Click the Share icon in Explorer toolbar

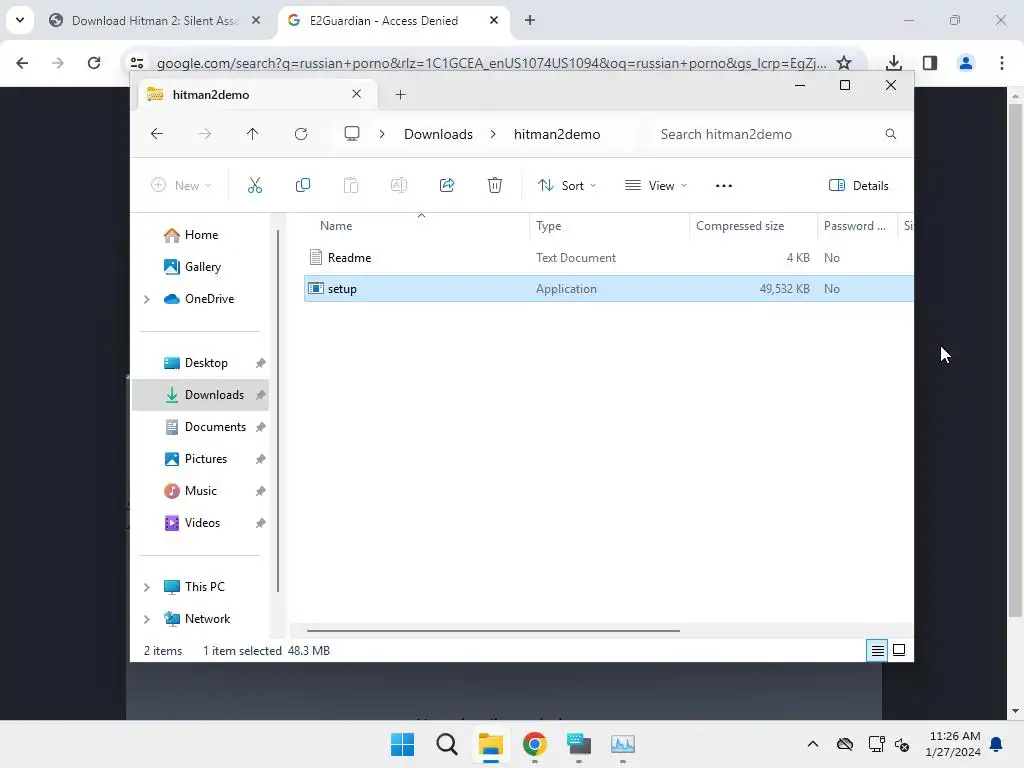point(447,185)
